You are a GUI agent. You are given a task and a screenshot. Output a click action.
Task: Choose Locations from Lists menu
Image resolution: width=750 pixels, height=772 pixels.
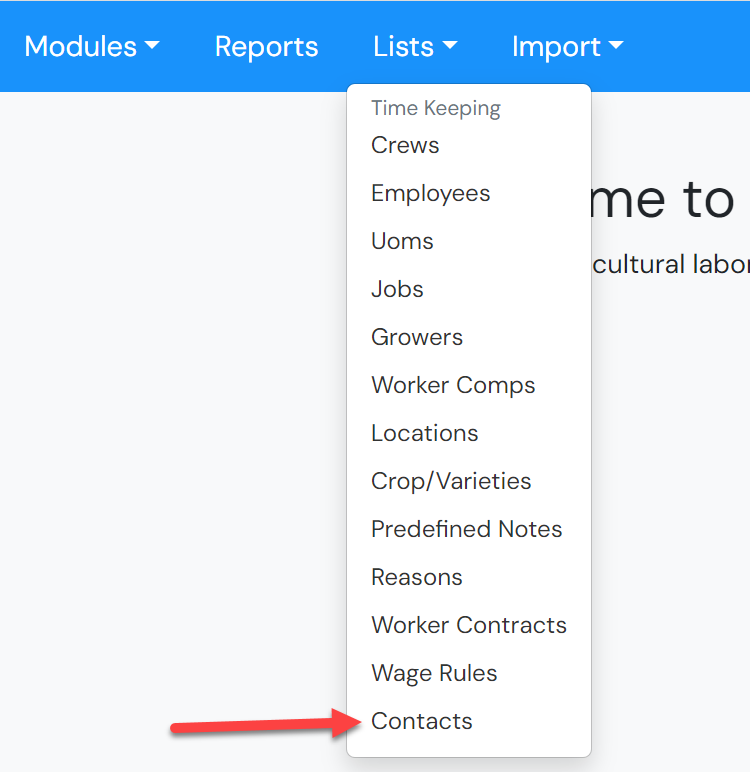tap(469, 433)
